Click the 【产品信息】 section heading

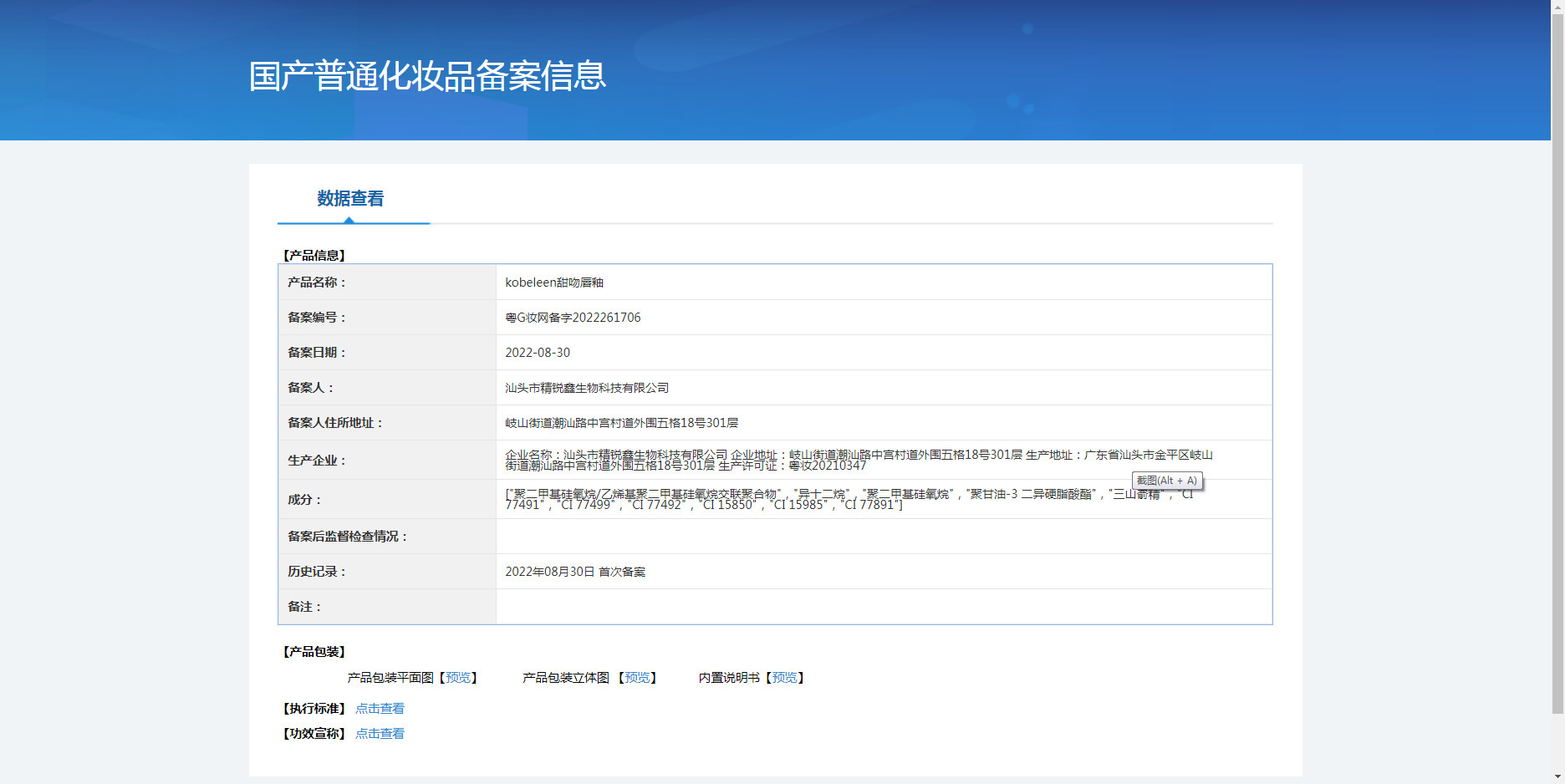click(314, 256)
